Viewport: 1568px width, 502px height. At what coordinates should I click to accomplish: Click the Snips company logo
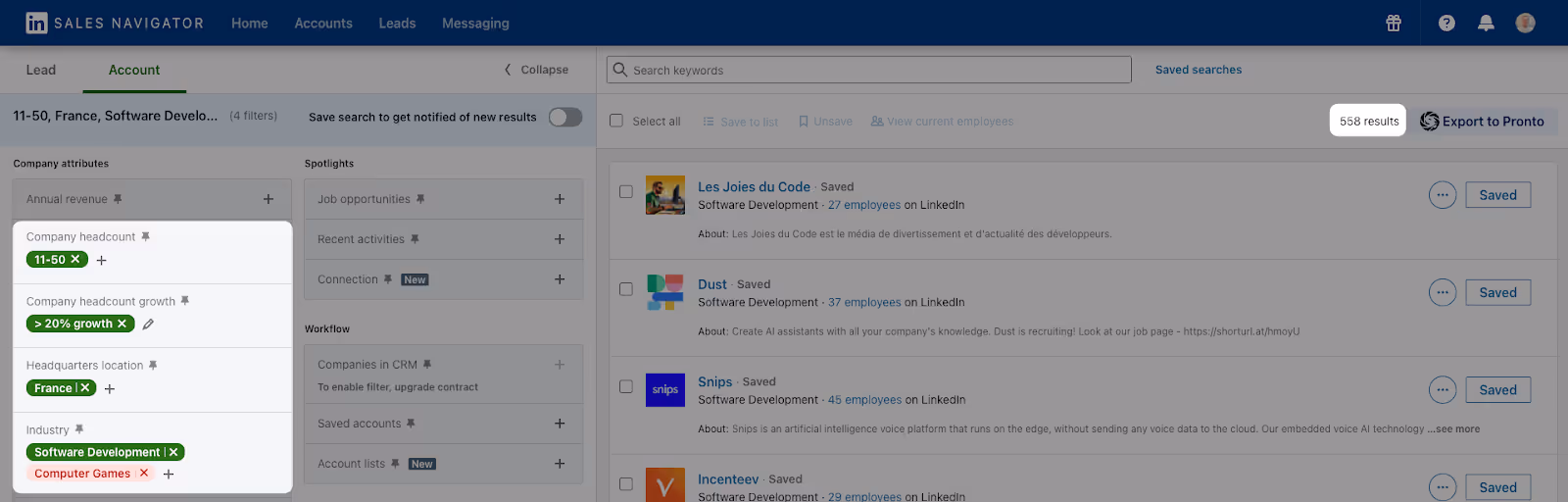(665, 390)
